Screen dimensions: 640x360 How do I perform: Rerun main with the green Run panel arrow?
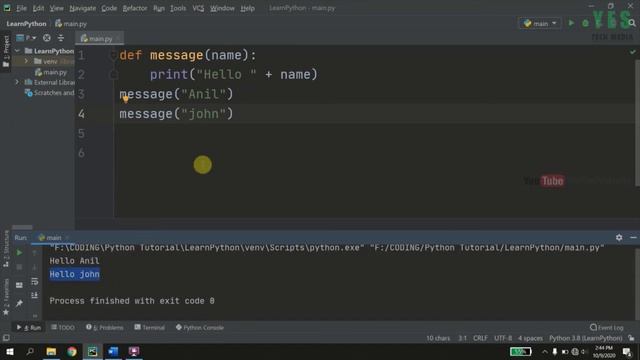[19, 253]
